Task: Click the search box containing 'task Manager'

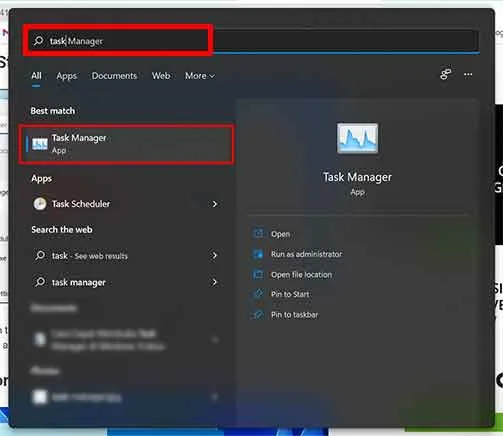Action: pos(253,41)
